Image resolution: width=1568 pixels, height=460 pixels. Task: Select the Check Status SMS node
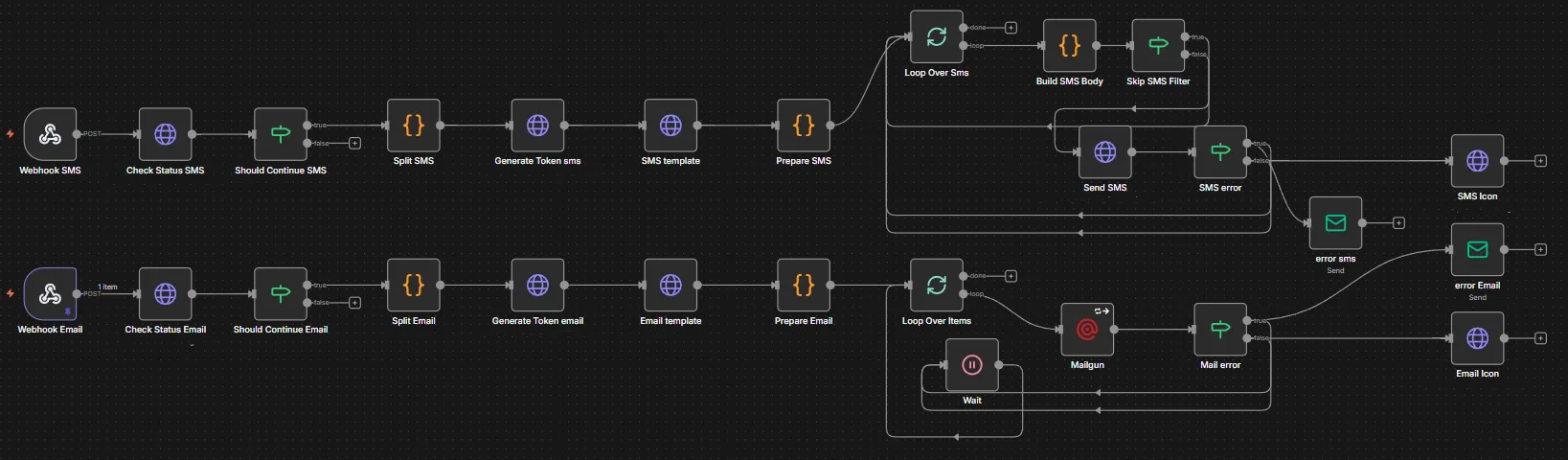(166, 134)
